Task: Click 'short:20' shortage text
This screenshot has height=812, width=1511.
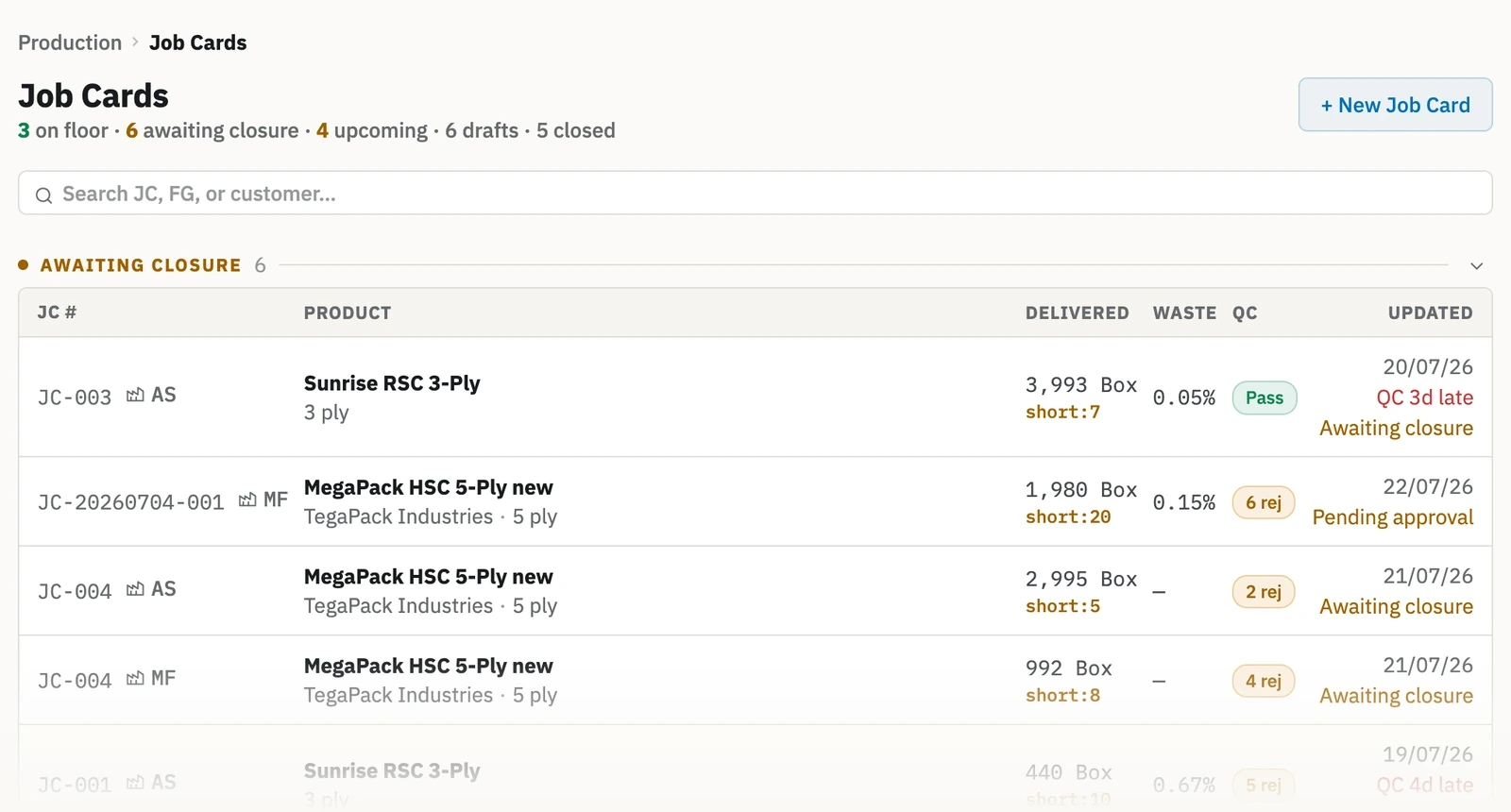Action: click(x=1068, y=516)
